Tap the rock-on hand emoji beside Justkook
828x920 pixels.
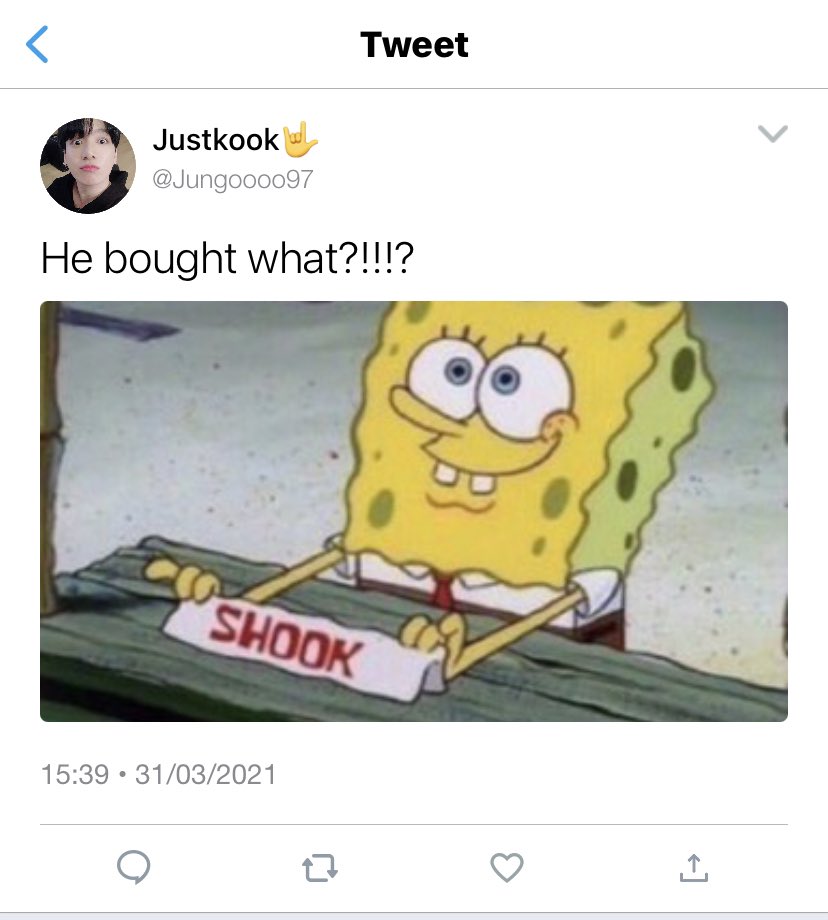[x=300, y=139]
